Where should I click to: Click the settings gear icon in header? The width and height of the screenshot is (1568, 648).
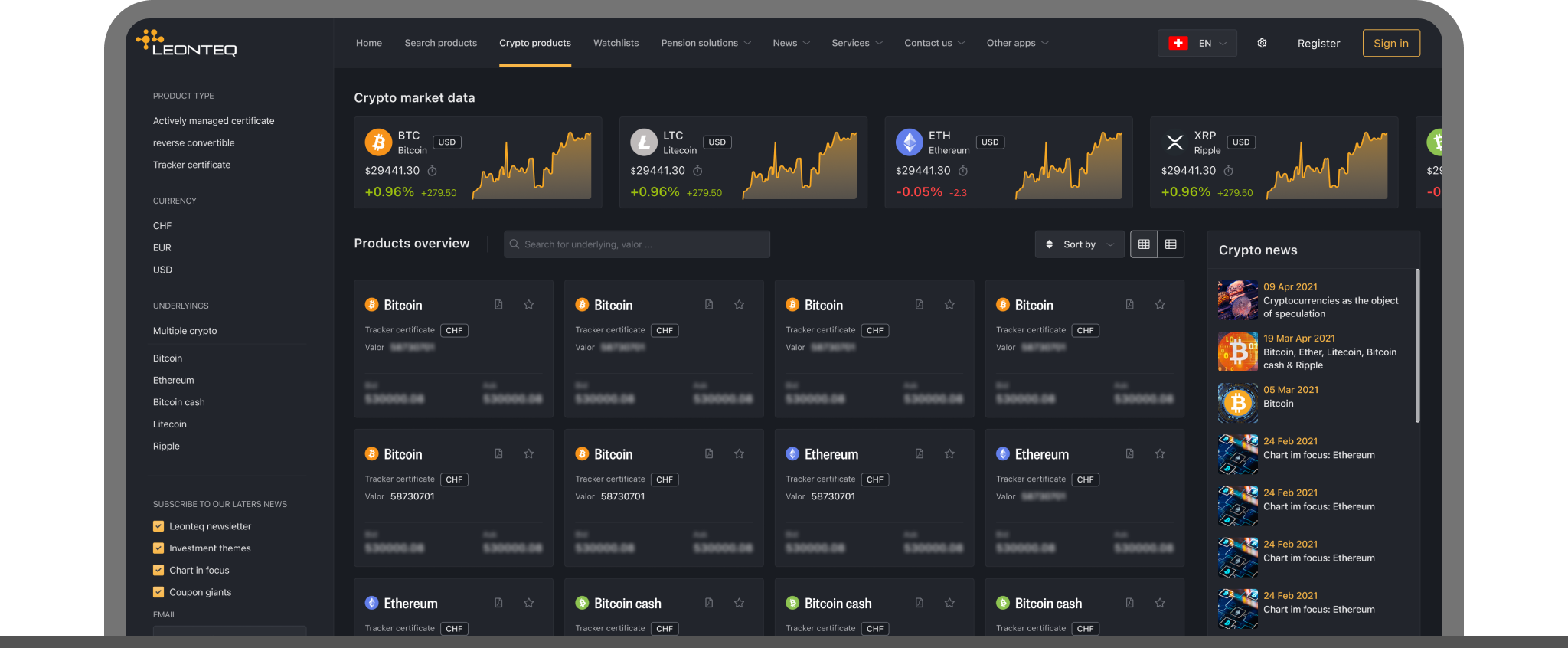point(1262,44)
